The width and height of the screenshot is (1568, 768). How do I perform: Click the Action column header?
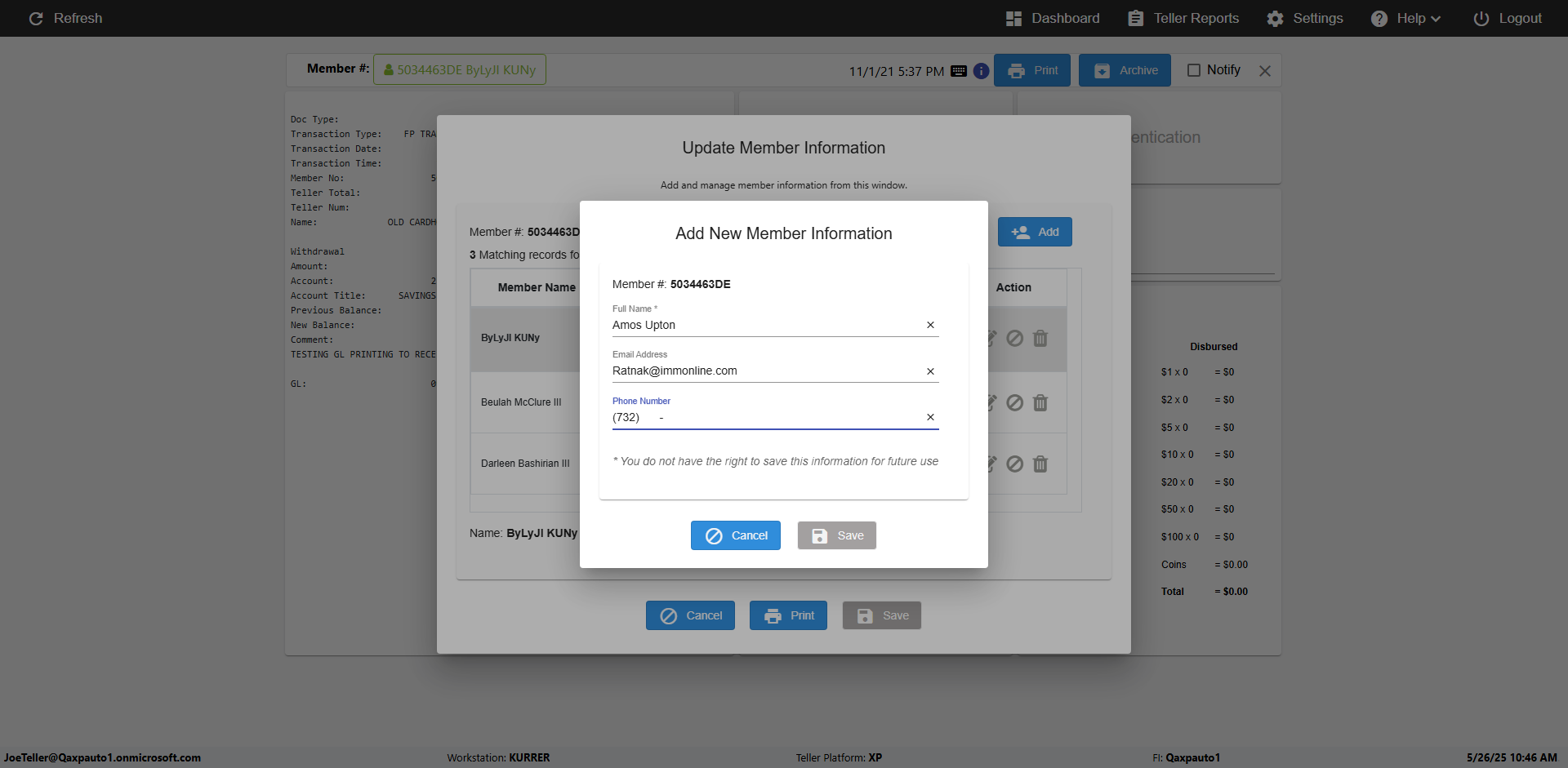[x=1013, y=287]
